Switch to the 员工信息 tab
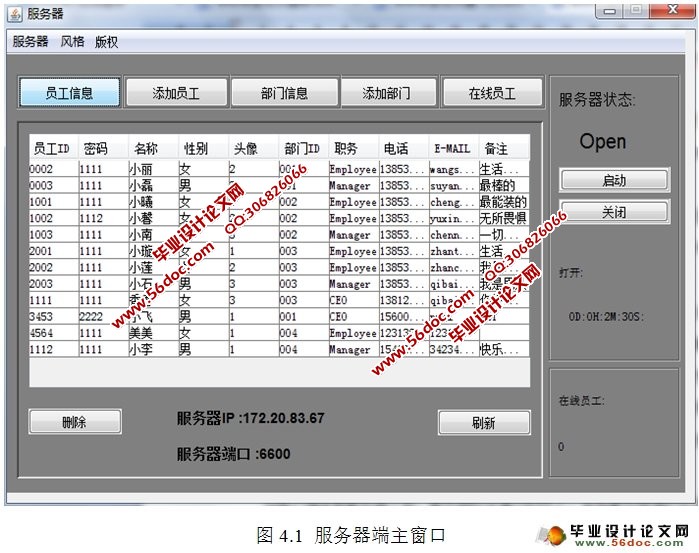The width and height of the screenshot is (699, 553). tap(70, 93)
